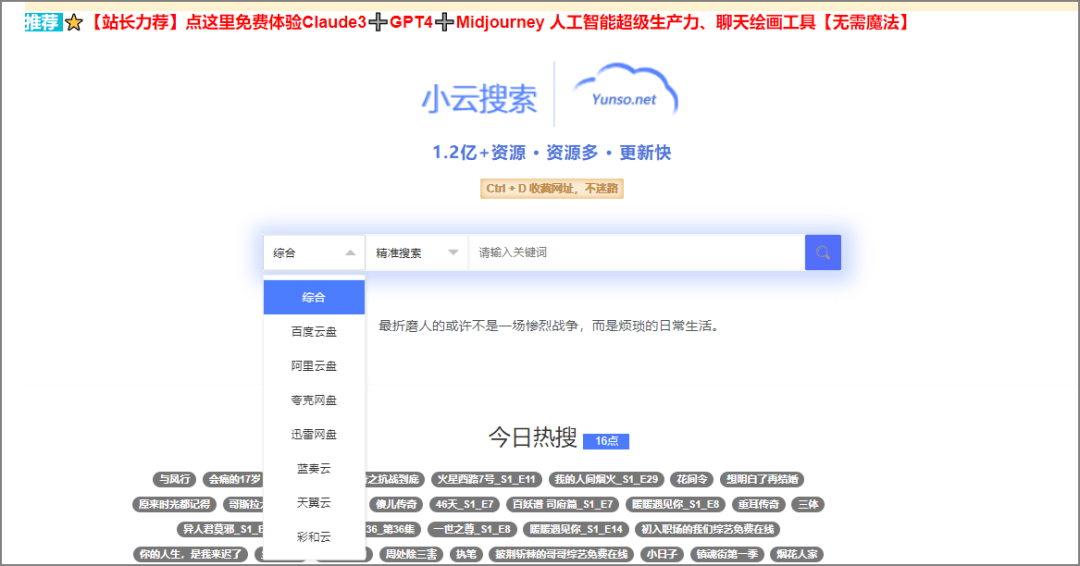Open hot search tag 你的人生，是我来迟了
This screenshot has height=566, width=1080.
click(x=190, y=554)
